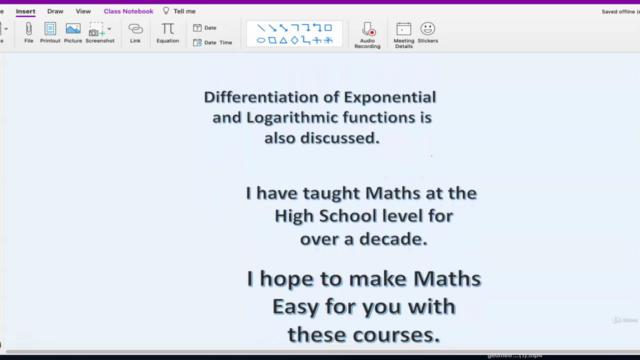
Task: Click the line "High School level for"
Action: tap(364, 216)
